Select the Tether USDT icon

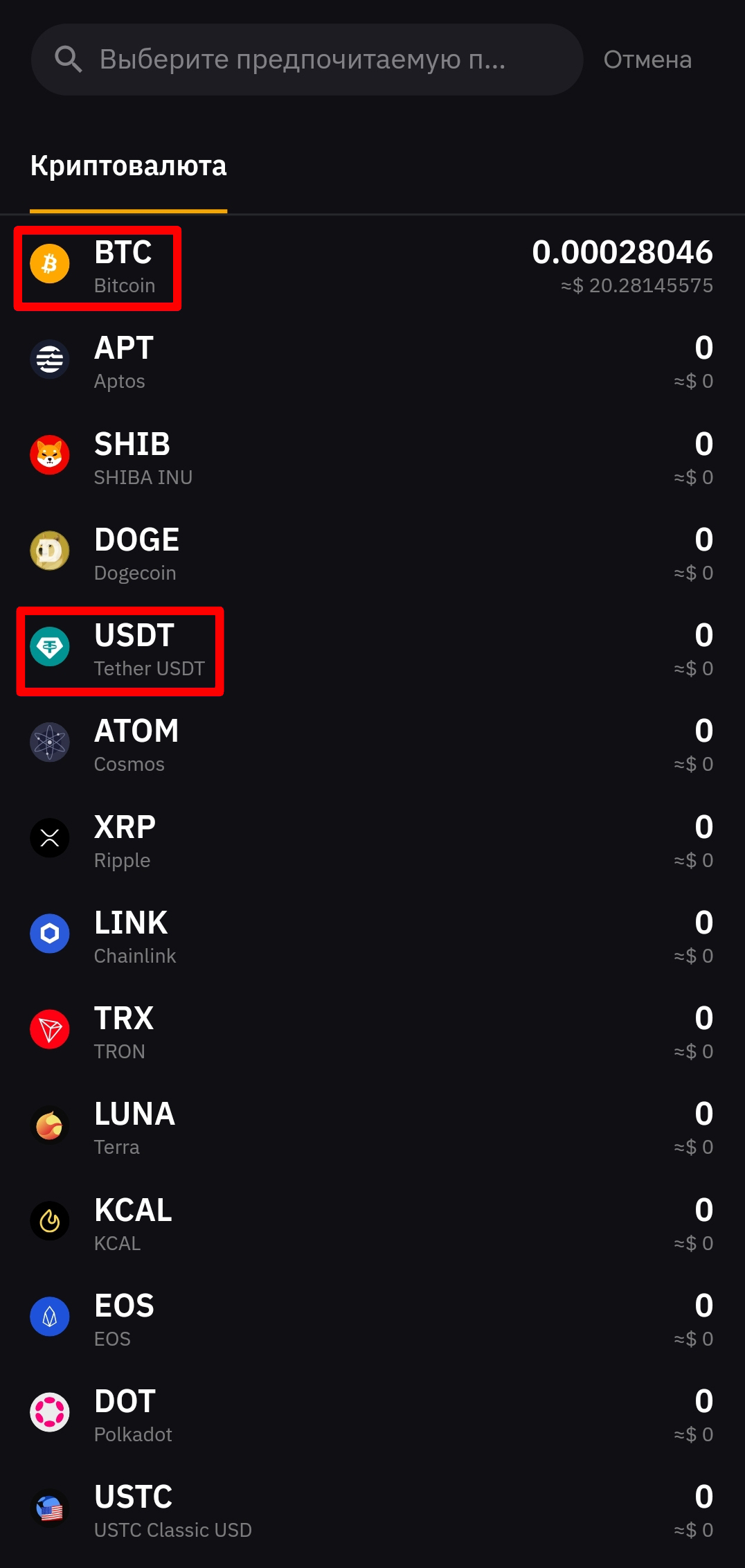50,647
